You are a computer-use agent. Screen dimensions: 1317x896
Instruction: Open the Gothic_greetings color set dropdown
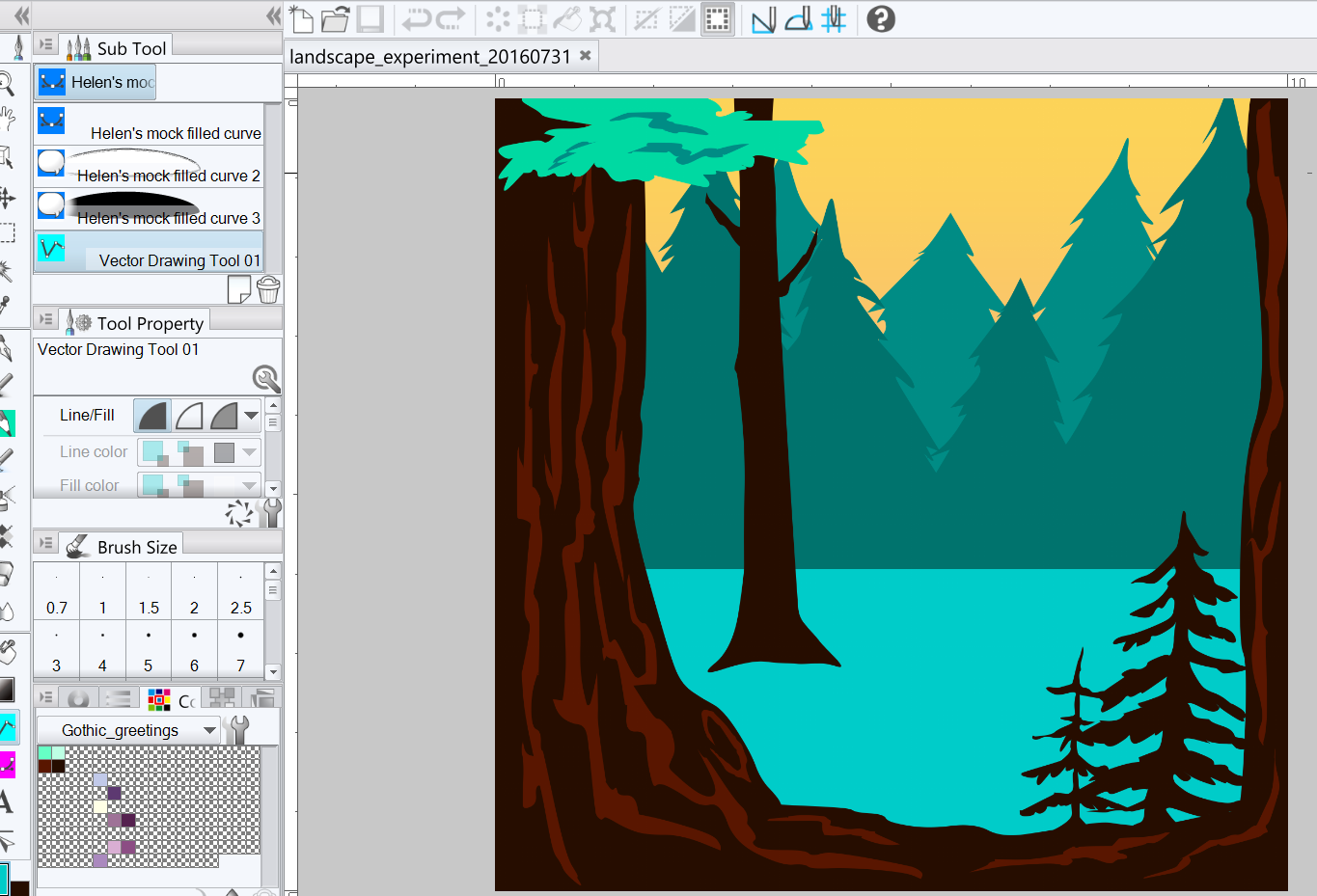pyautogui.click(x=210, y=730)
